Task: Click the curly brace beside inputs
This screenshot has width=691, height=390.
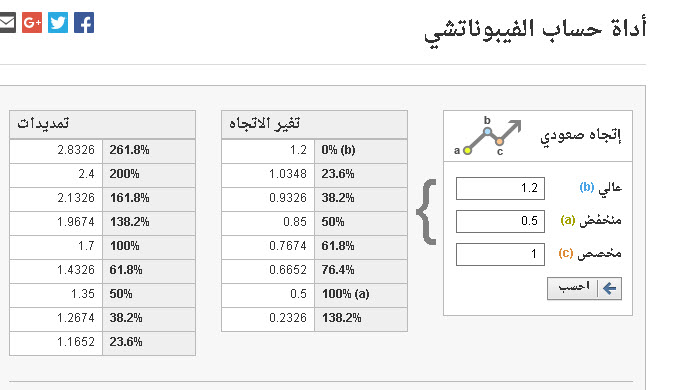Action: [426, 212]
